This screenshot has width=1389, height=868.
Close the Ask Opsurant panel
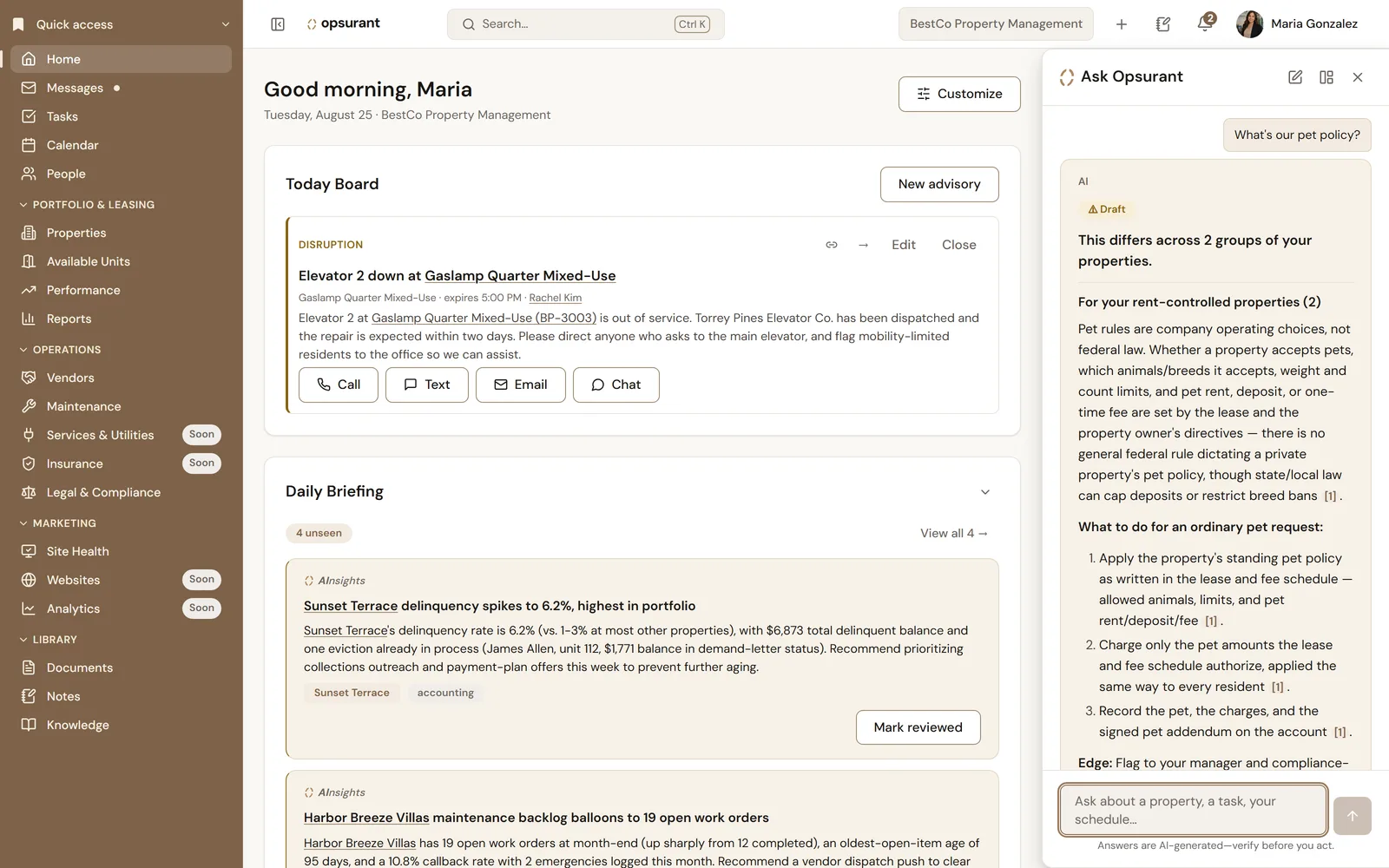click(1358, 77)
